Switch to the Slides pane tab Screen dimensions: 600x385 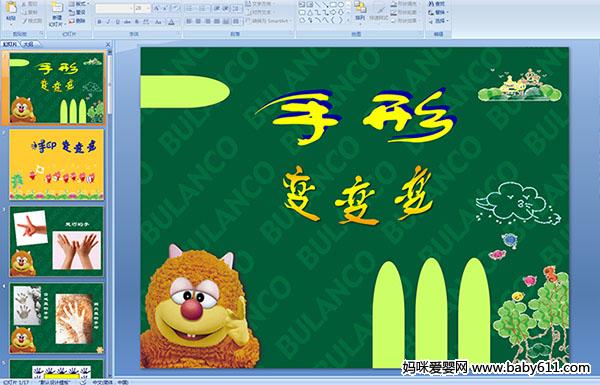click(x=10, y=44)
